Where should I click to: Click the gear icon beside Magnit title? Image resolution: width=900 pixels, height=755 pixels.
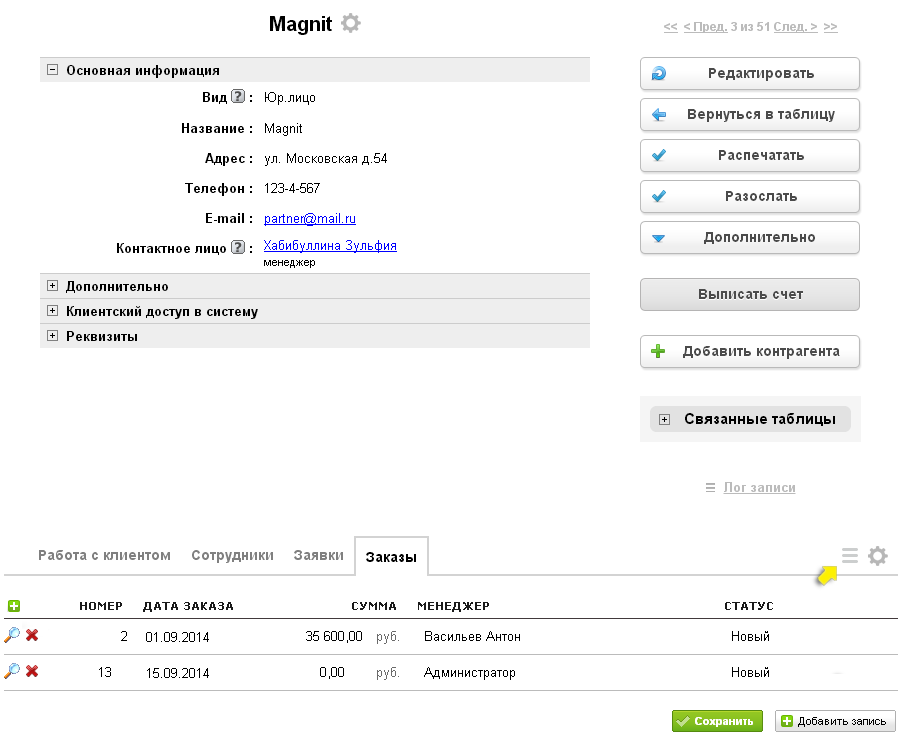tap(350, 23)
